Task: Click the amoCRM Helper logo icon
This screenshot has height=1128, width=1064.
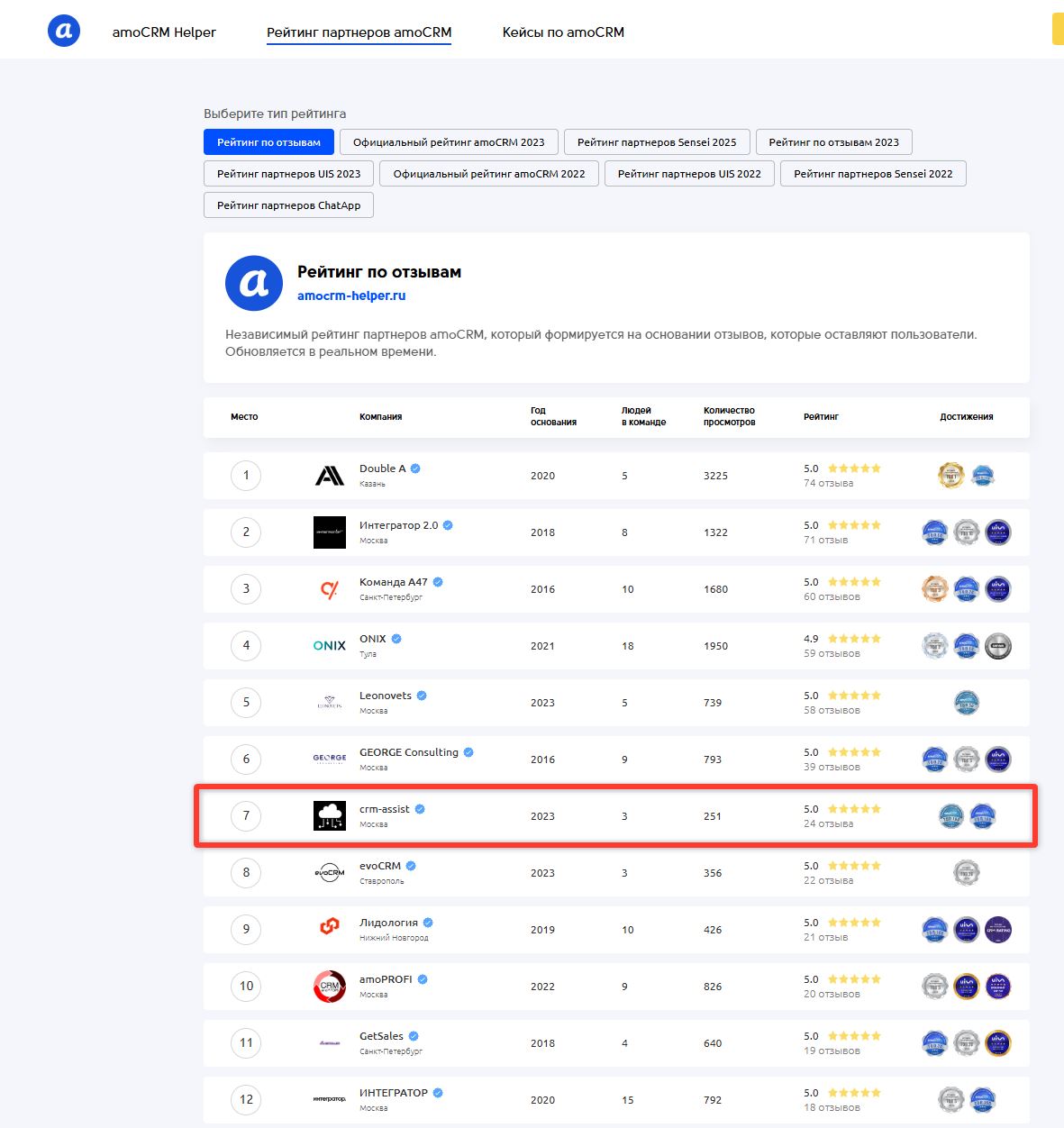Action: [64, 31]
